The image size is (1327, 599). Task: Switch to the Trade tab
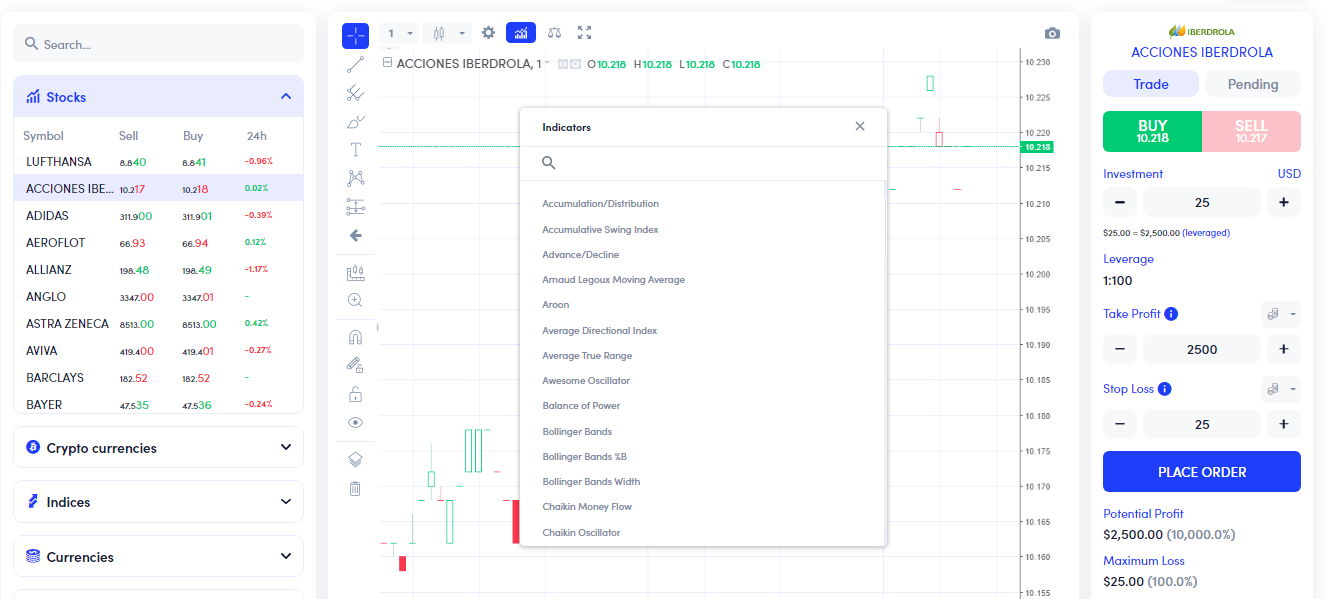[x=1151, y=84]
